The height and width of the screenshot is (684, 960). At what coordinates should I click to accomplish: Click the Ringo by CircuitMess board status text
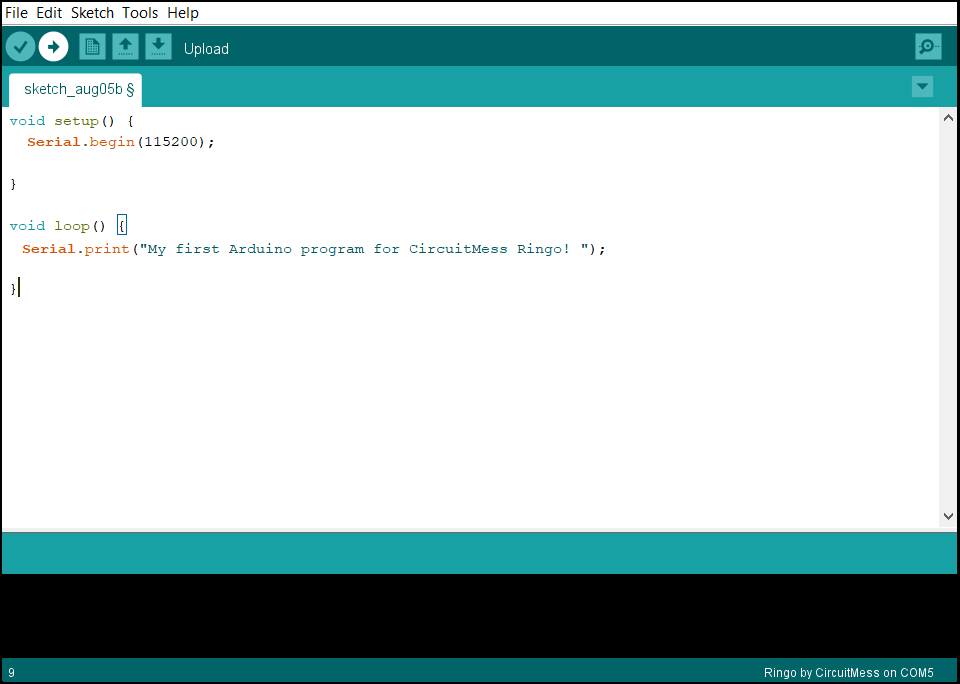848,673
